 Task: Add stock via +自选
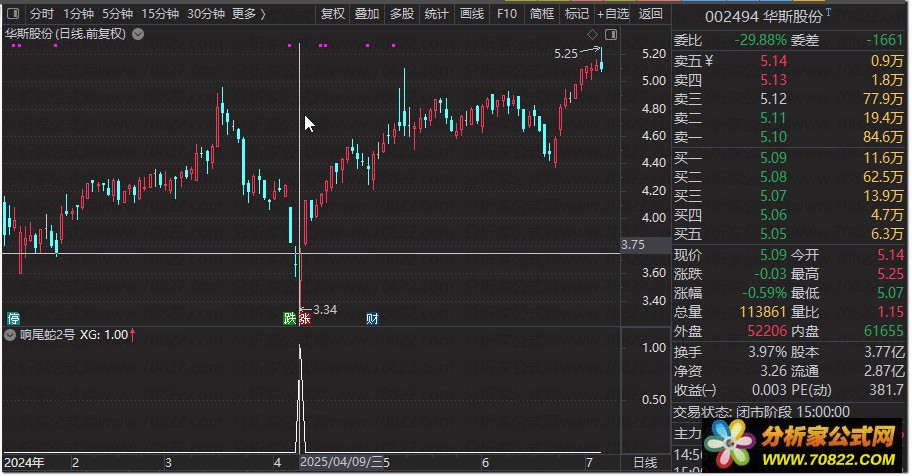613,13
